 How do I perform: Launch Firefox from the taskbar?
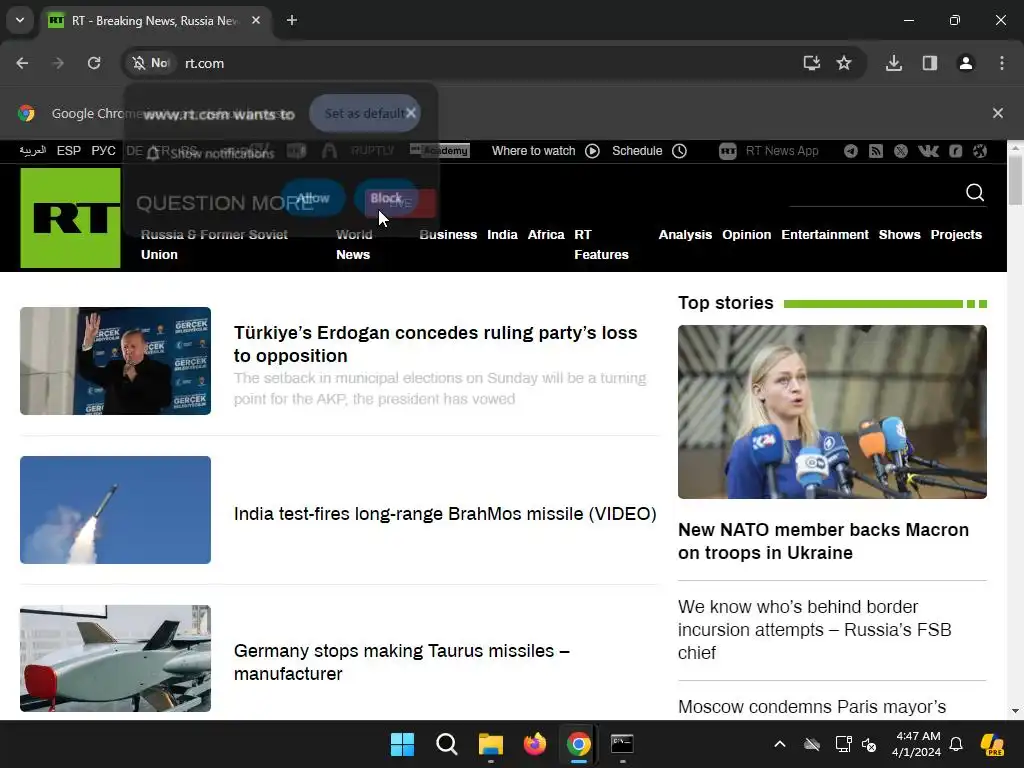[x=535, y=744]
